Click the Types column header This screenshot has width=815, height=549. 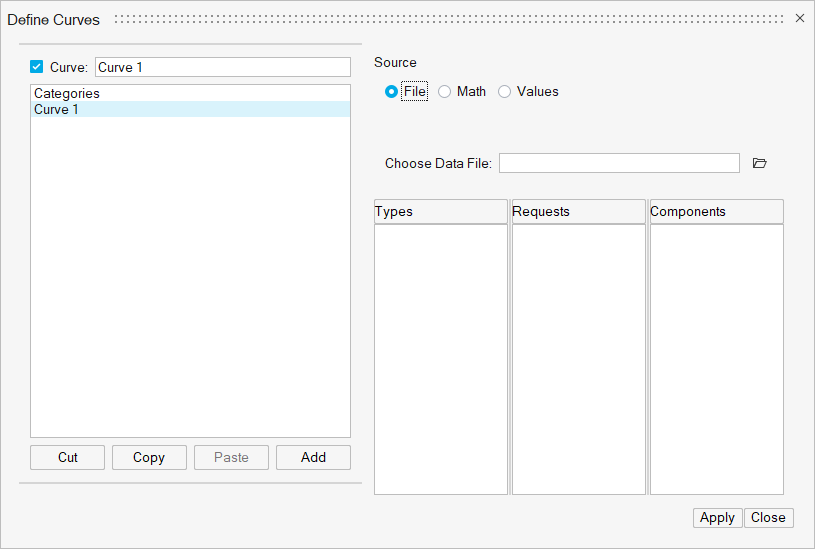[440, 212]
